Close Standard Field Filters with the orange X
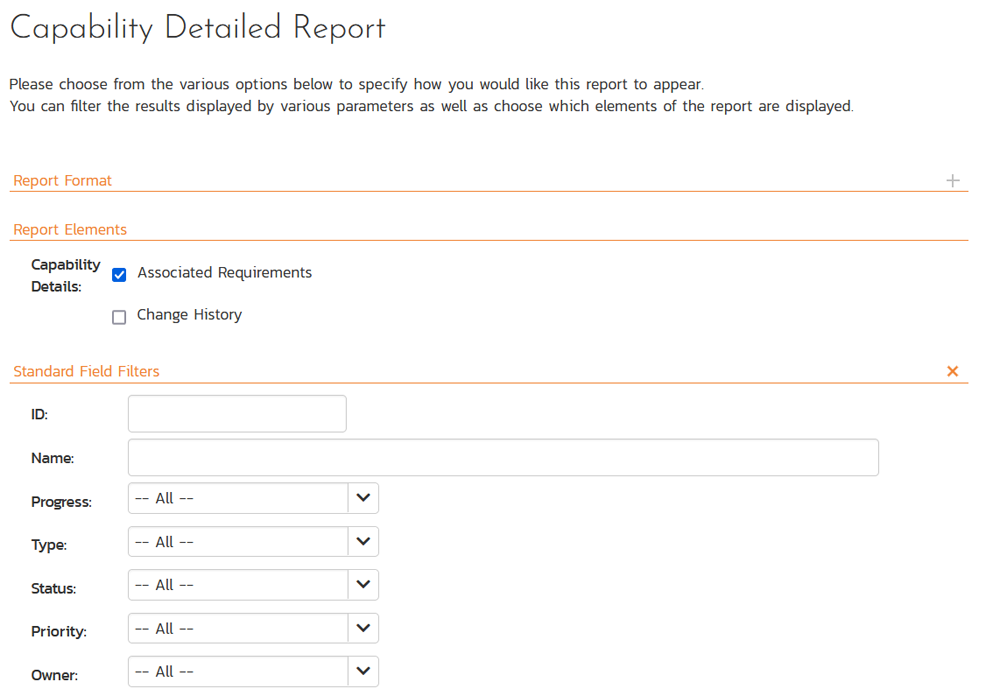 tap(952, 371)
